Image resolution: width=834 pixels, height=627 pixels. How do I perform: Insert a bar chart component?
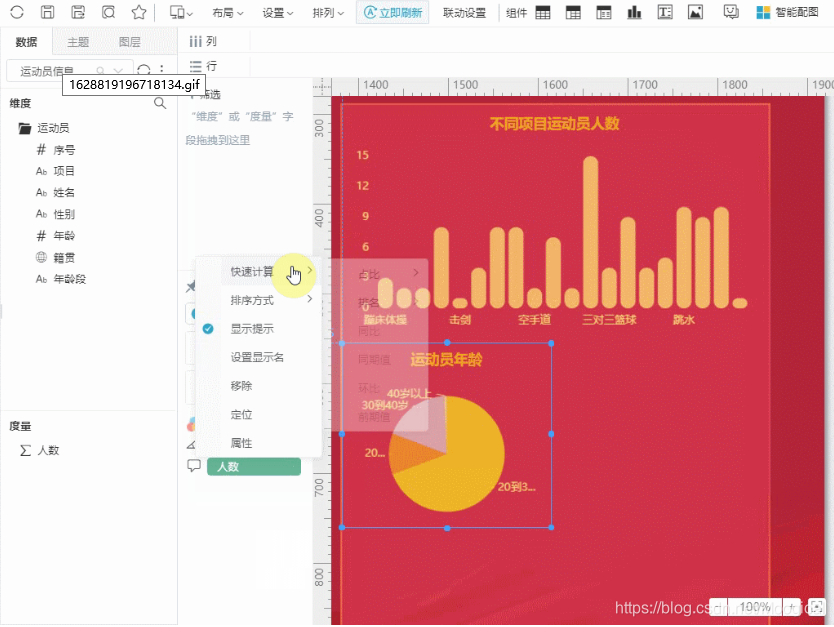pyautogui.click(x=634, y=12)
